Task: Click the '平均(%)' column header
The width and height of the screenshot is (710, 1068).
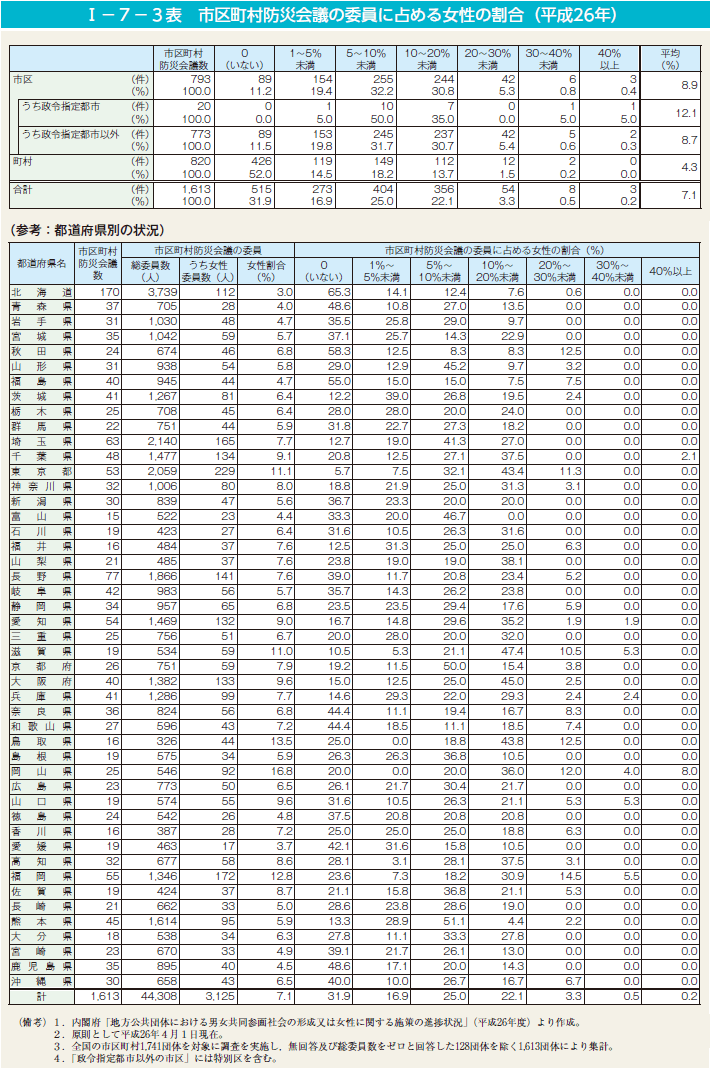Action: point(670,59)
